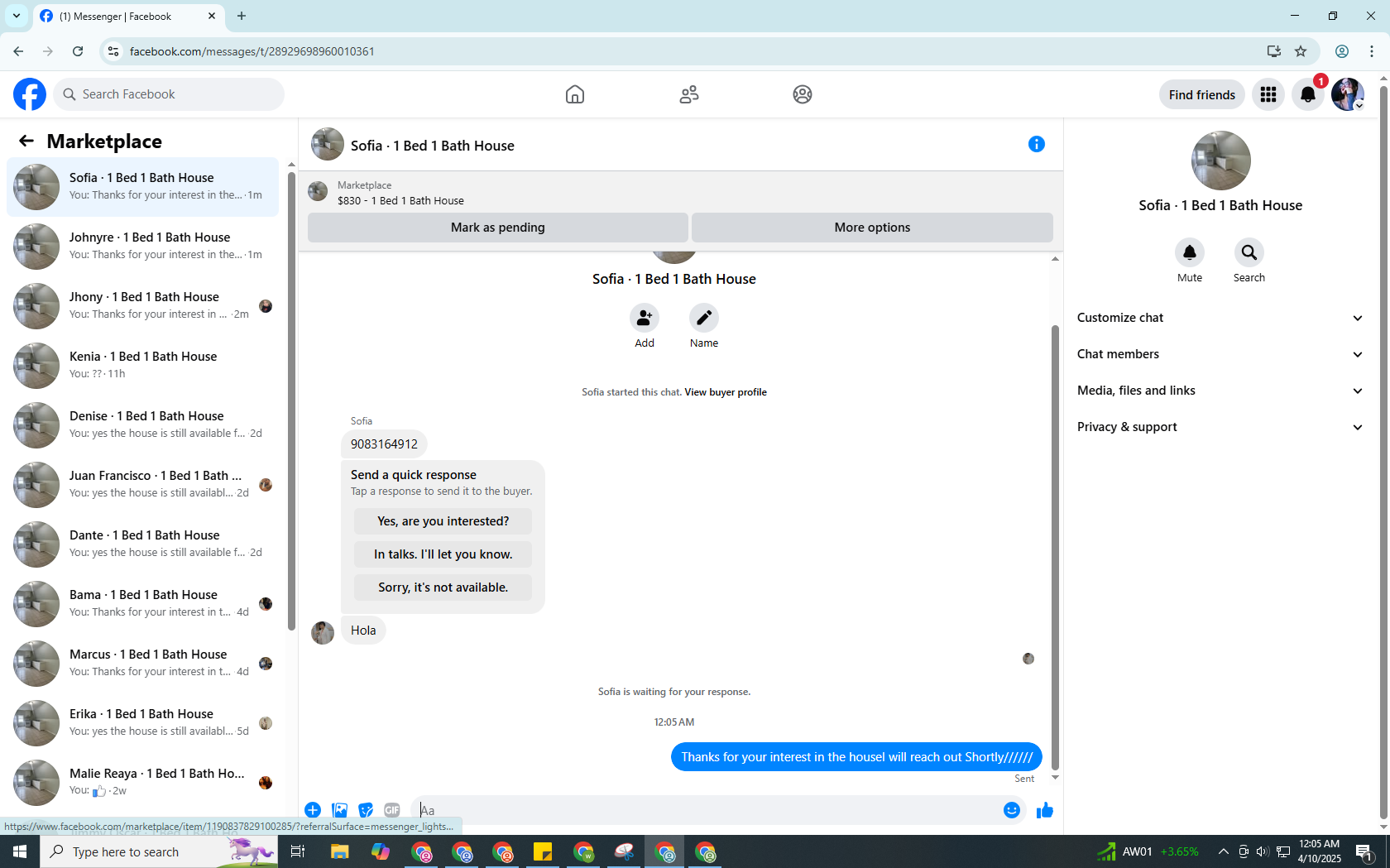1390x868 pixels.
Task: Open Kenia 1 Bed 1 Bath House chat
Action: [x=143, y=365]
